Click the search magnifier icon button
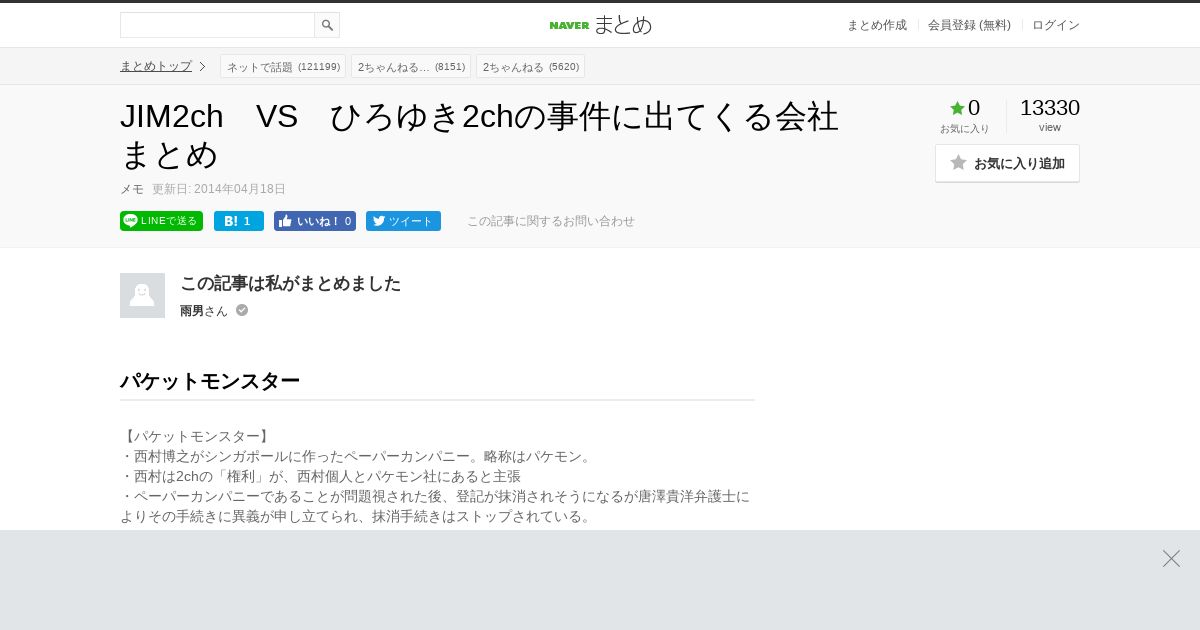Image resolution: width=1200 pixels, height=630 pixels. 327,25
